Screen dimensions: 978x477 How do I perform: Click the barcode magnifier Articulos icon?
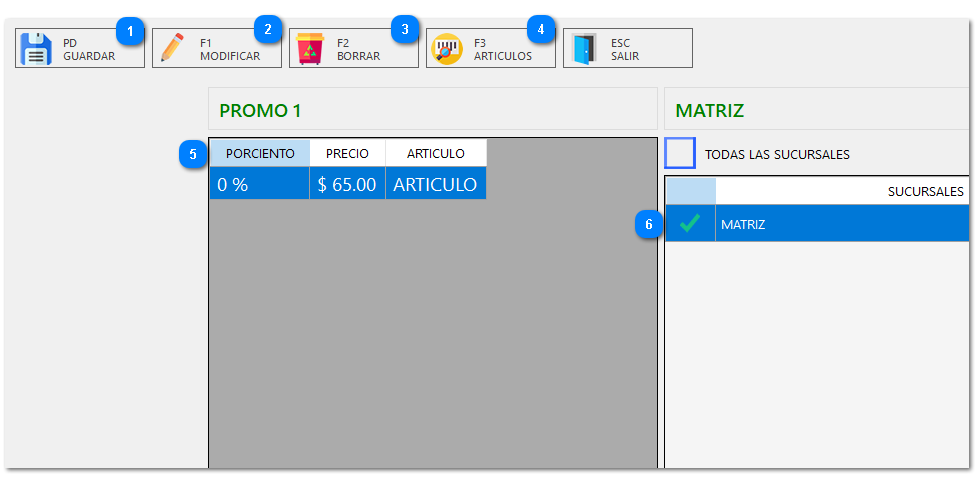447,49
